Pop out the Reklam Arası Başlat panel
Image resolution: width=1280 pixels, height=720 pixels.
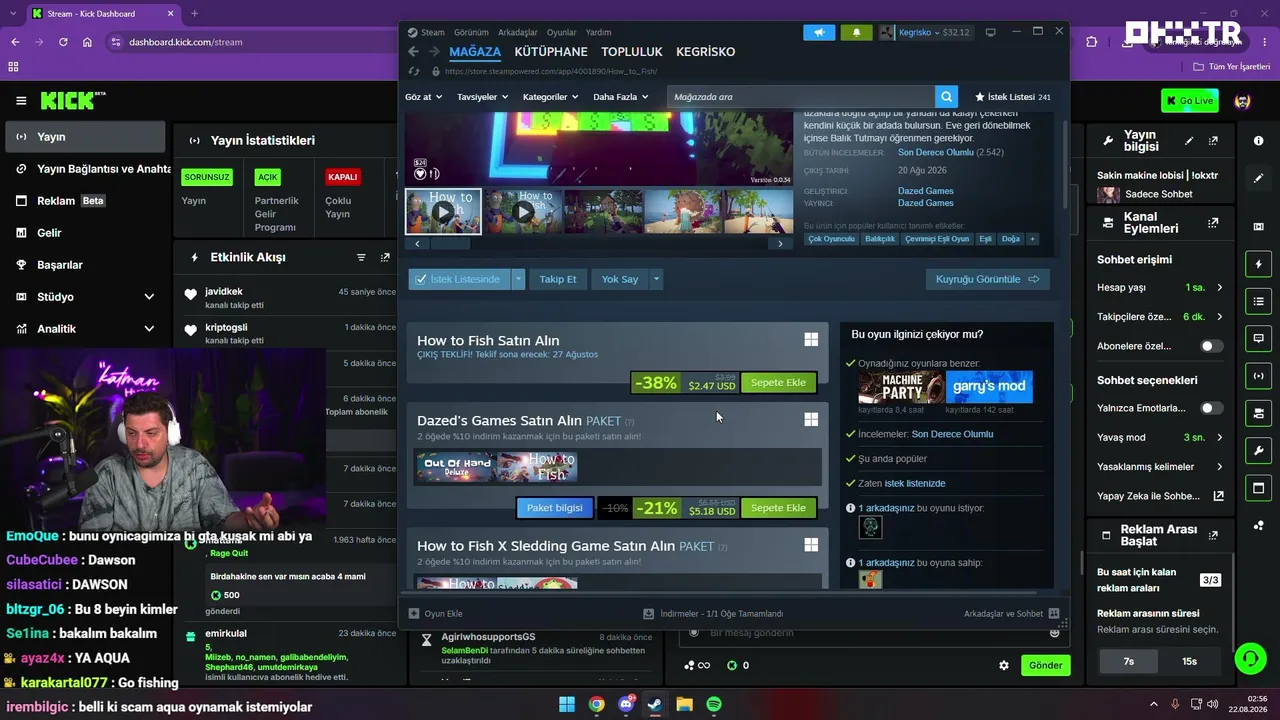tap(1213, 535)
